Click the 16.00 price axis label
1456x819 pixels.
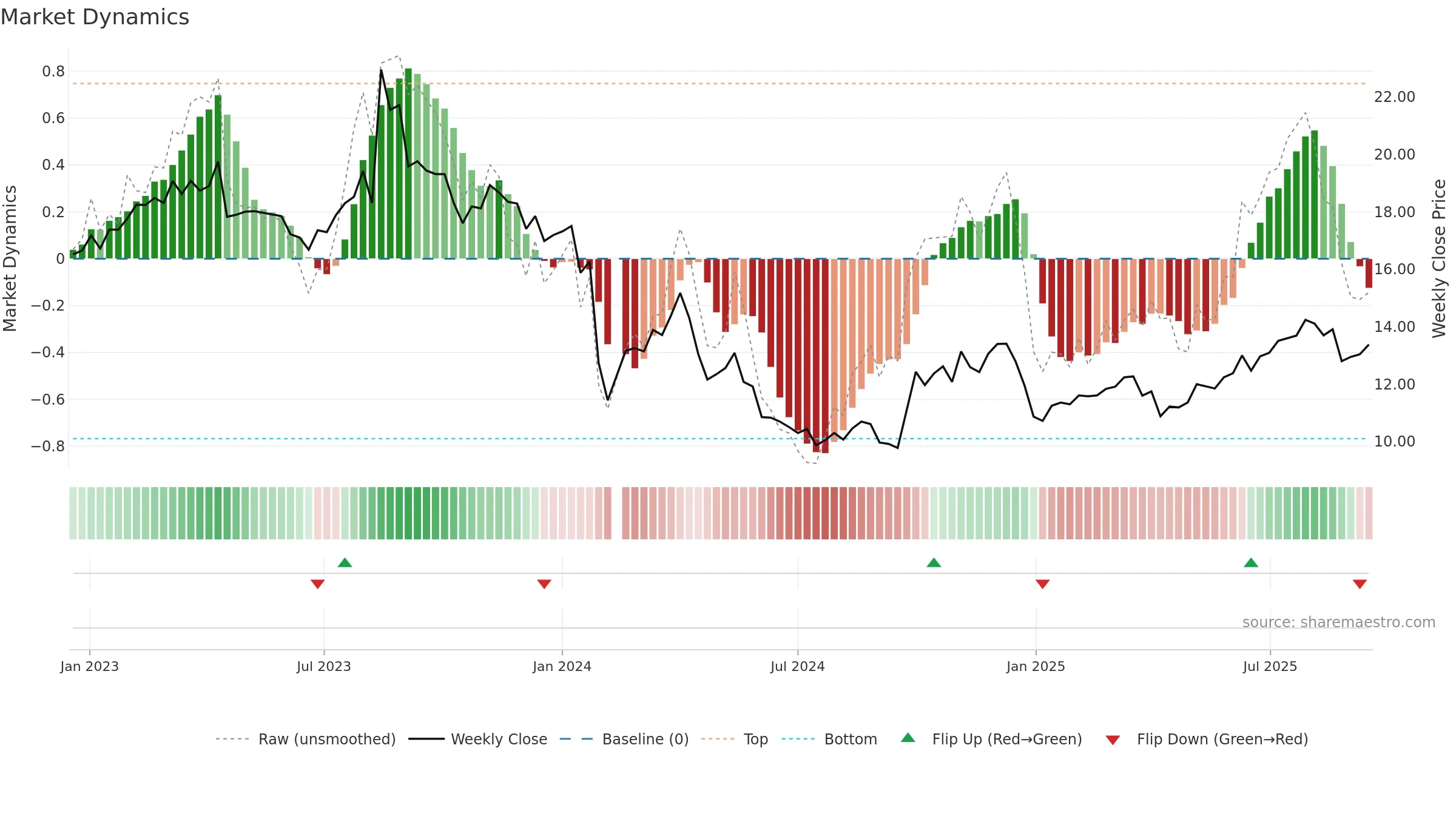click(x=1395, y=269)
